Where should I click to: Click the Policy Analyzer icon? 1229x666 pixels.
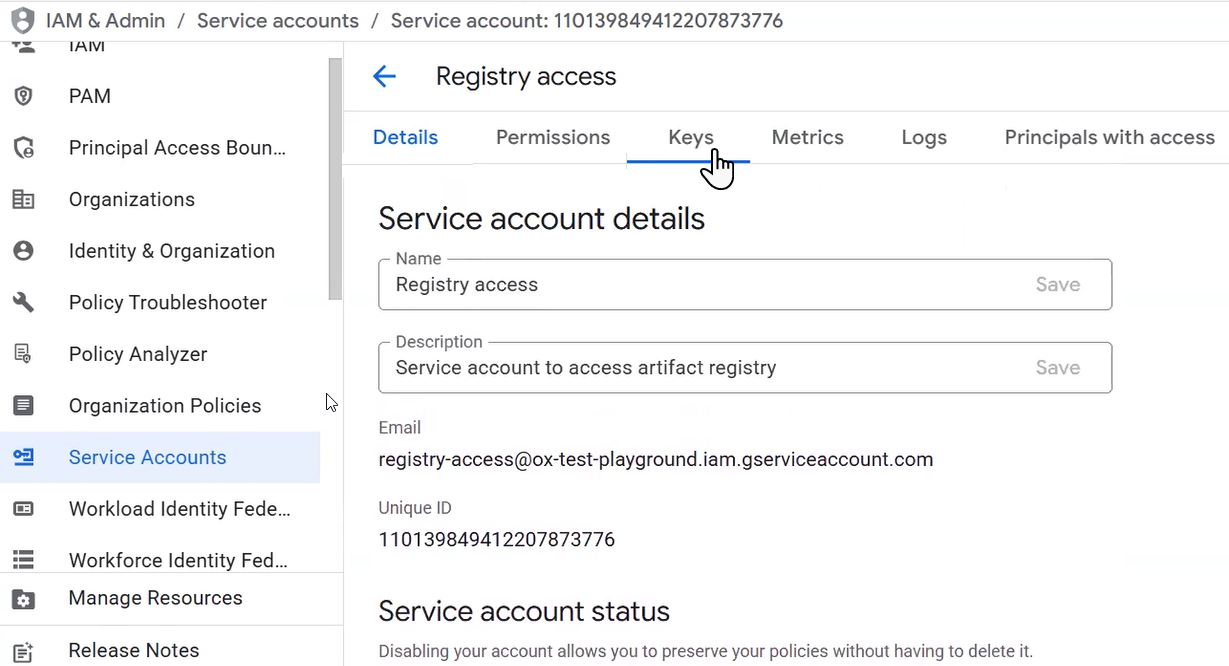point(23,354)
